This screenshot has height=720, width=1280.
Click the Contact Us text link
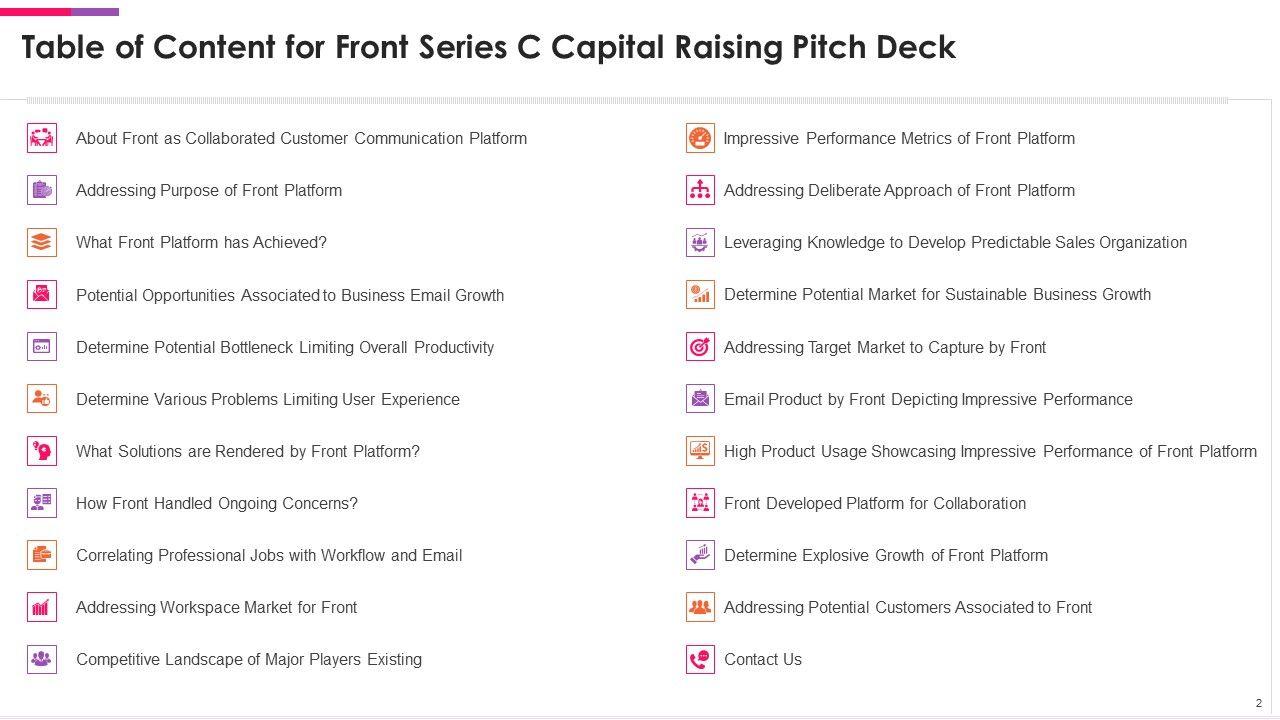tap(763, 659)
